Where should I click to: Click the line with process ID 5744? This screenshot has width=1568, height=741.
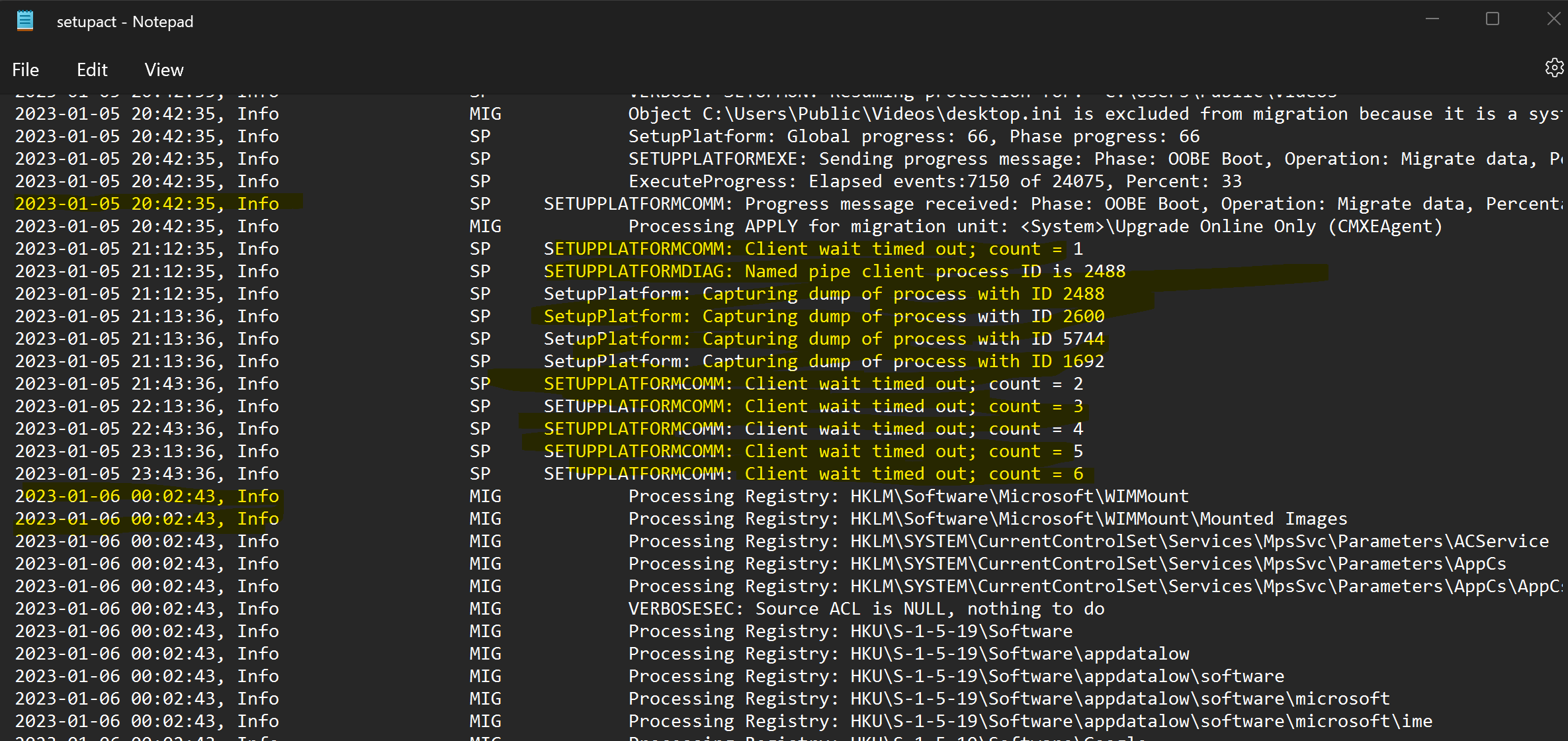click(823, 339)
